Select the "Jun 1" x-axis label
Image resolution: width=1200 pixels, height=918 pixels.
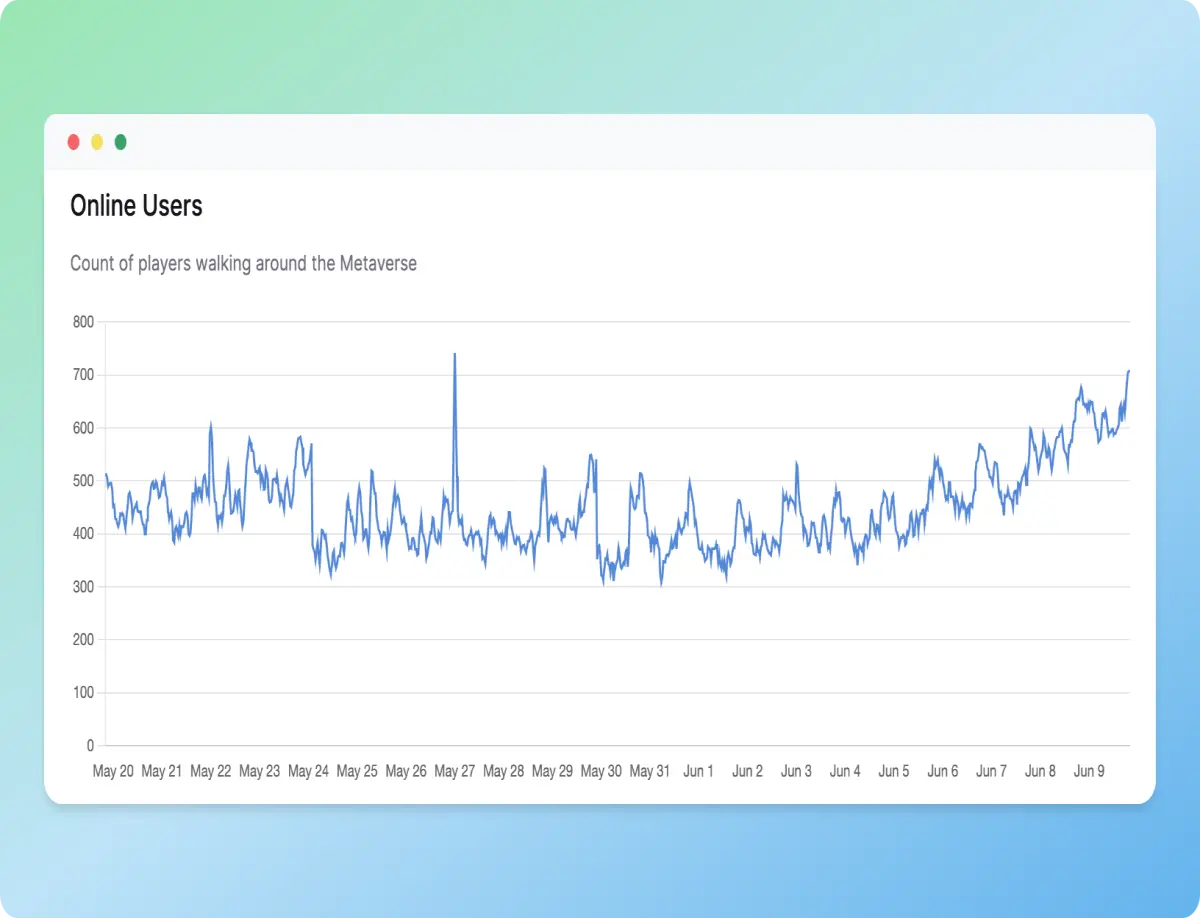tap(699, 772)
